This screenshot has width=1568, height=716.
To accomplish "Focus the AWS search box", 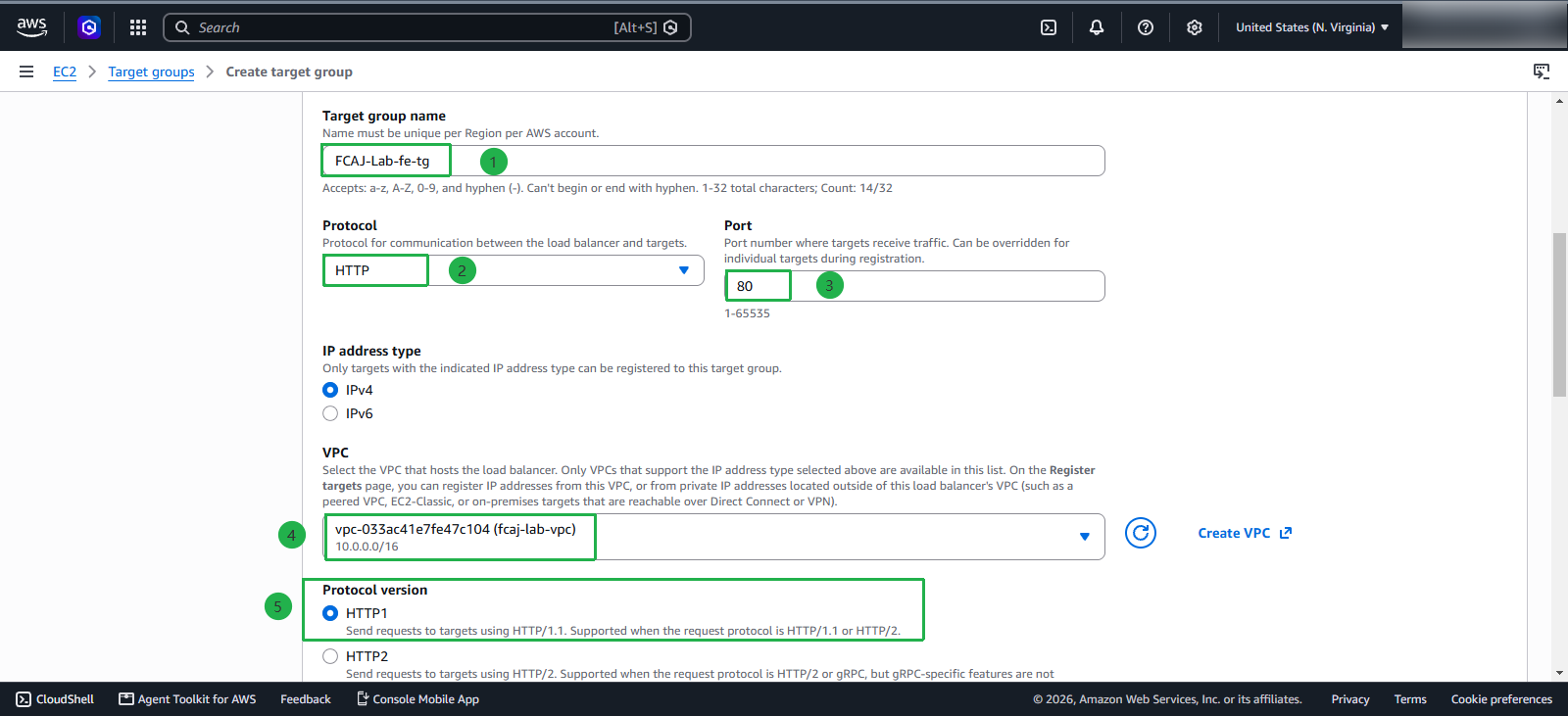I will click(427, 27).
